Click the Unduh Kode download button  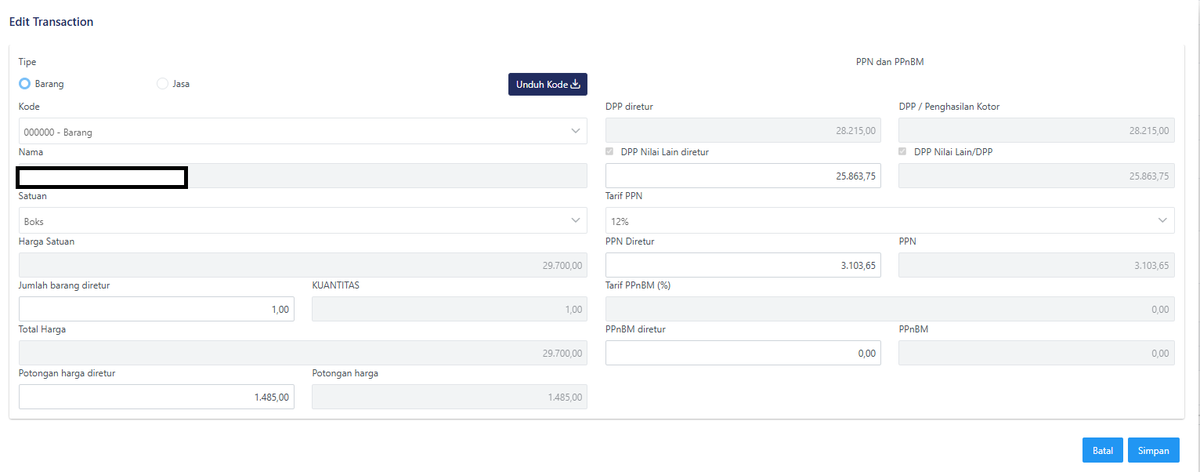tap(548, 84)
